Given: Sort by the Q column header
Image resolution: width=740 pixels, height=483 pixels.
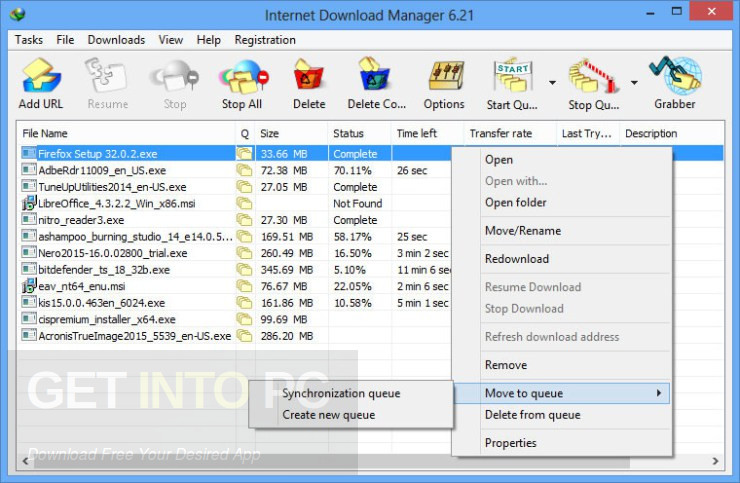Looking at the screenshot, I should 245,133.
